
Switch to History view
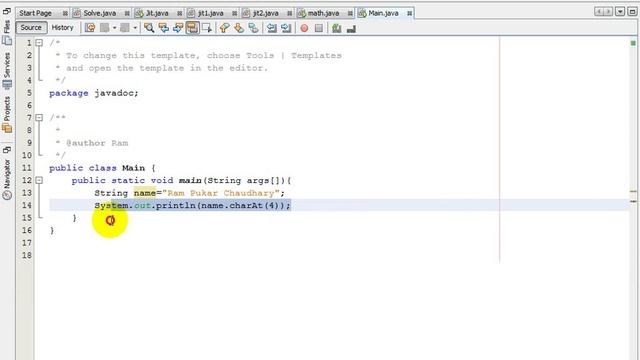62,28
